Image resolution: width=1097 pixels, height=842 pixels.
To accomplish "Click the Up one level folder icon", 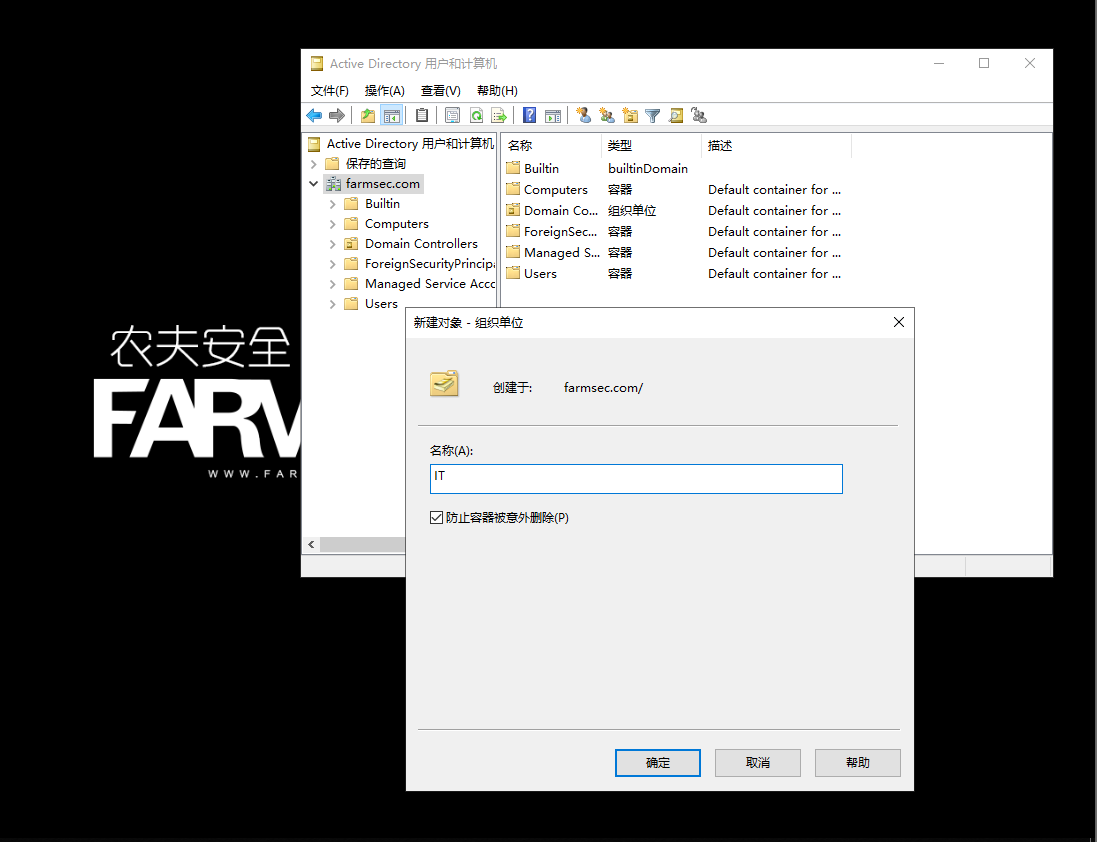I will click(x=367, y=115).
